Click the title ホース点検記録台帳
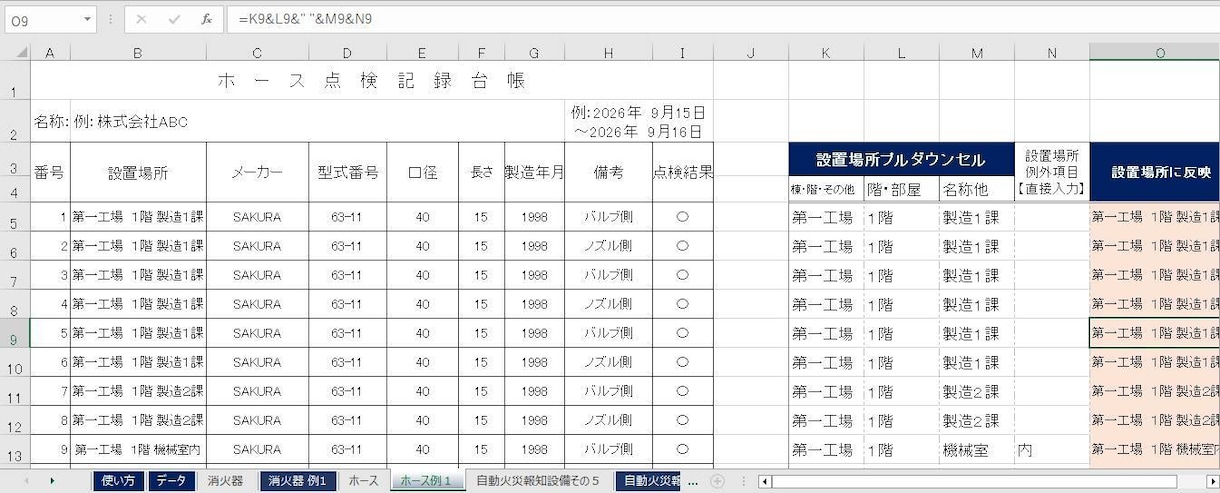 coord(371,81)
